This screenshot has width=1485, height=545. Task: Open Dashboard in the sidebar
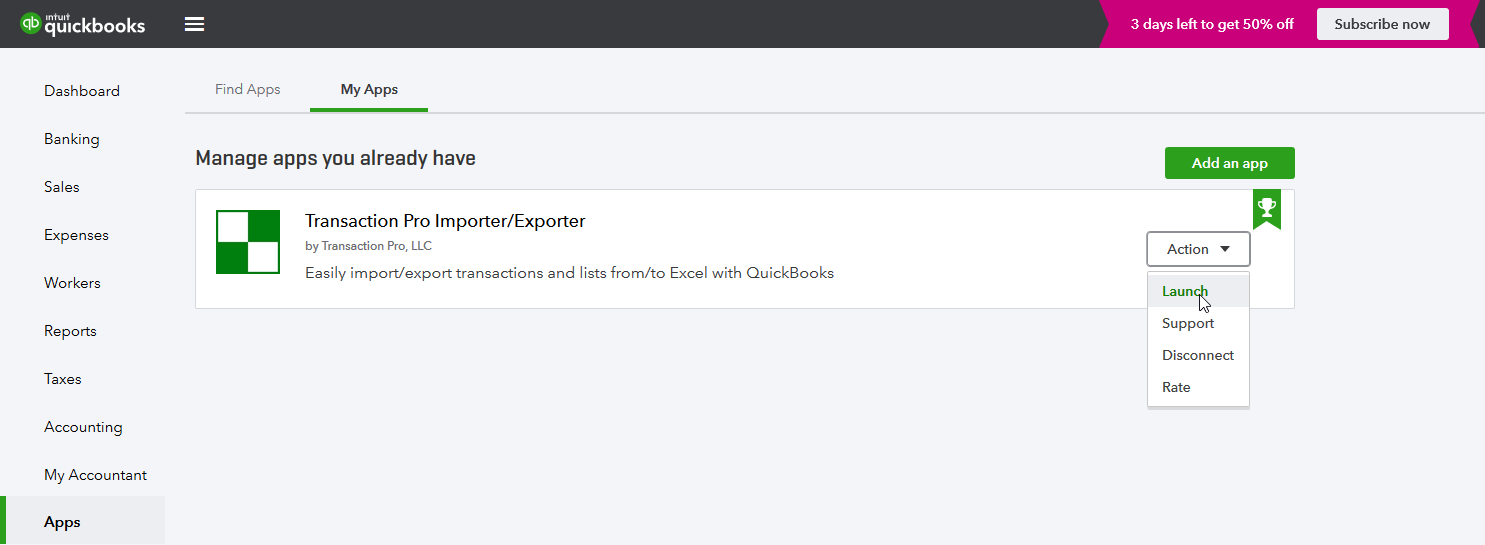(x=82, y=91)
